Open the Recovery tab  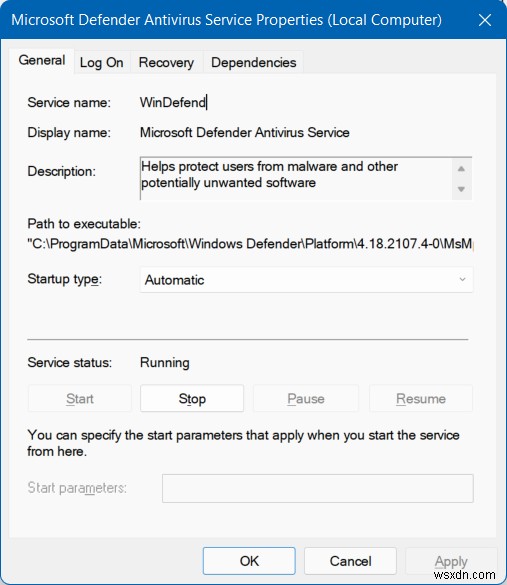pos(166,62)
